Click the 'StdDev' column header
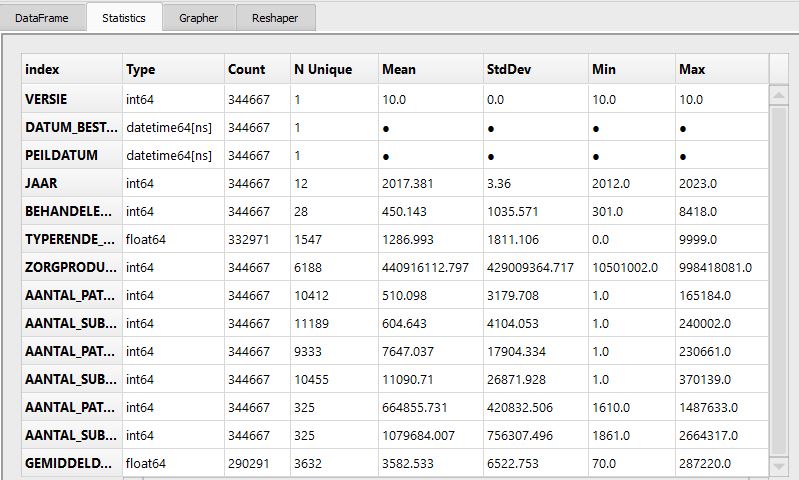This screenshot has height=480, width=799. click(x=536, y=69)
